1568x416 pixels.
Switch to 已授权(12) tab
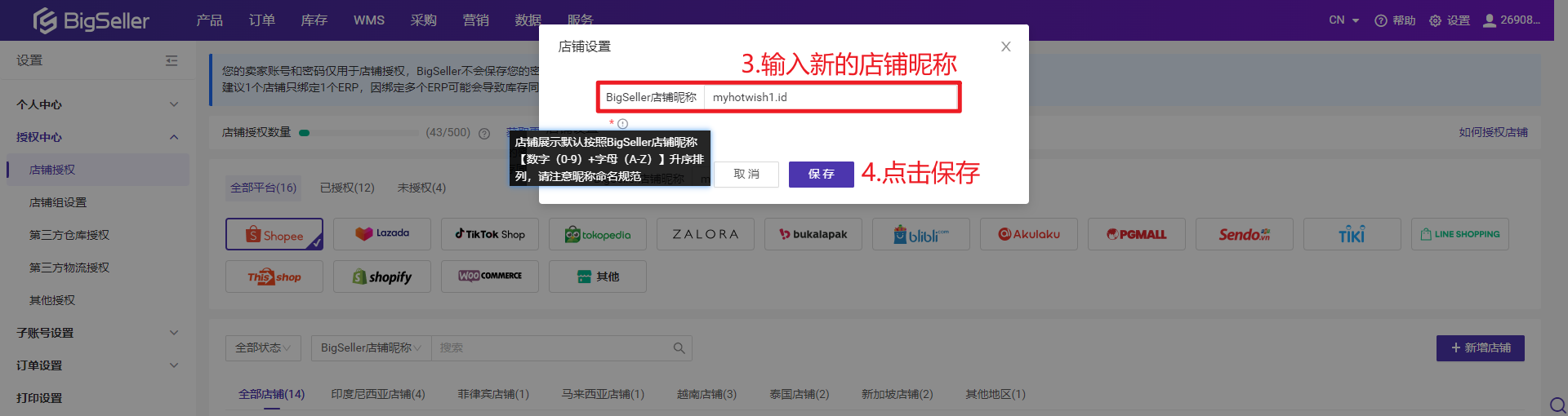point(347,188)
